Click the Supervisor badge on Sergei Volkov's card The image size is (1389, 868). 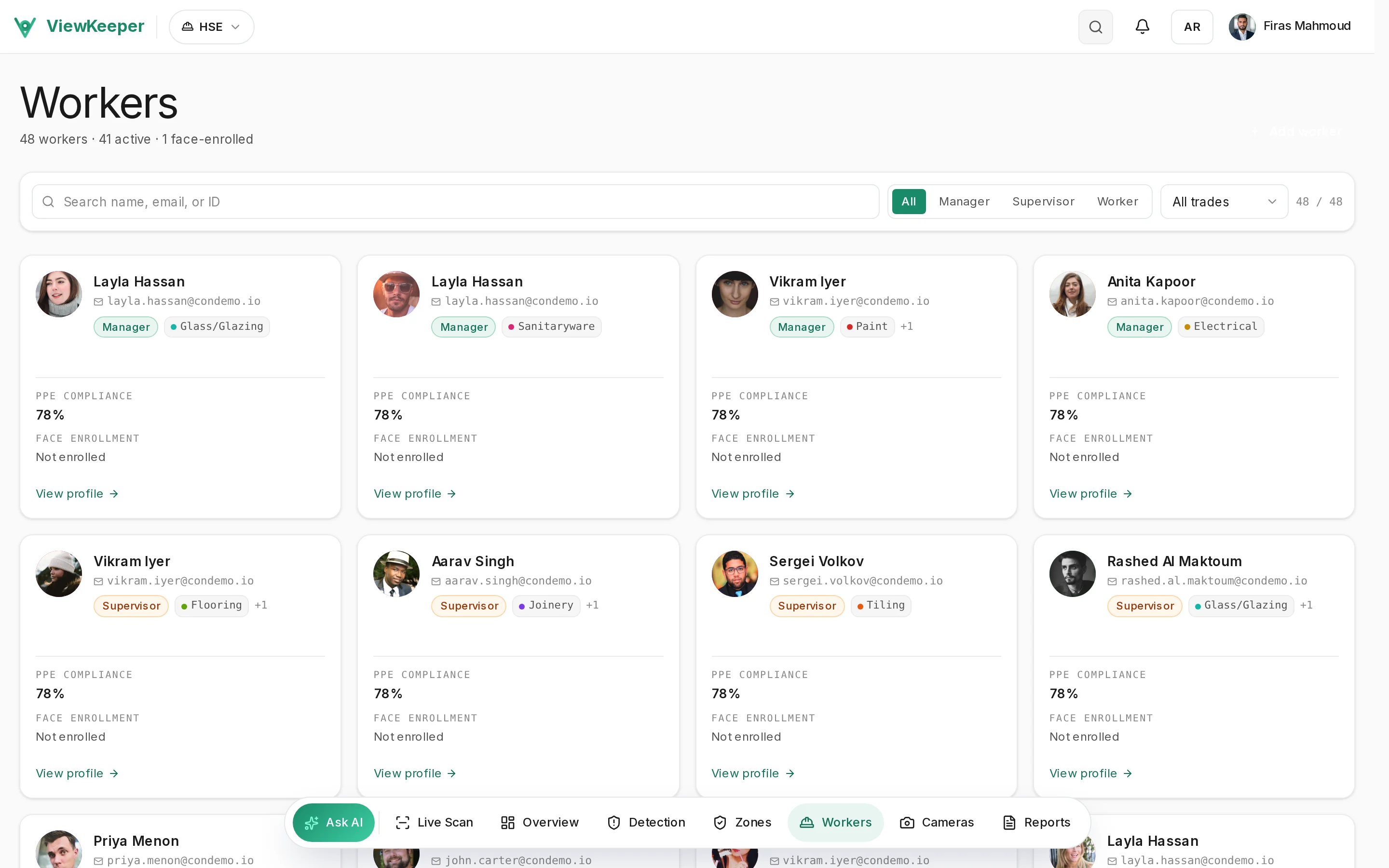(x=806, y=606)
